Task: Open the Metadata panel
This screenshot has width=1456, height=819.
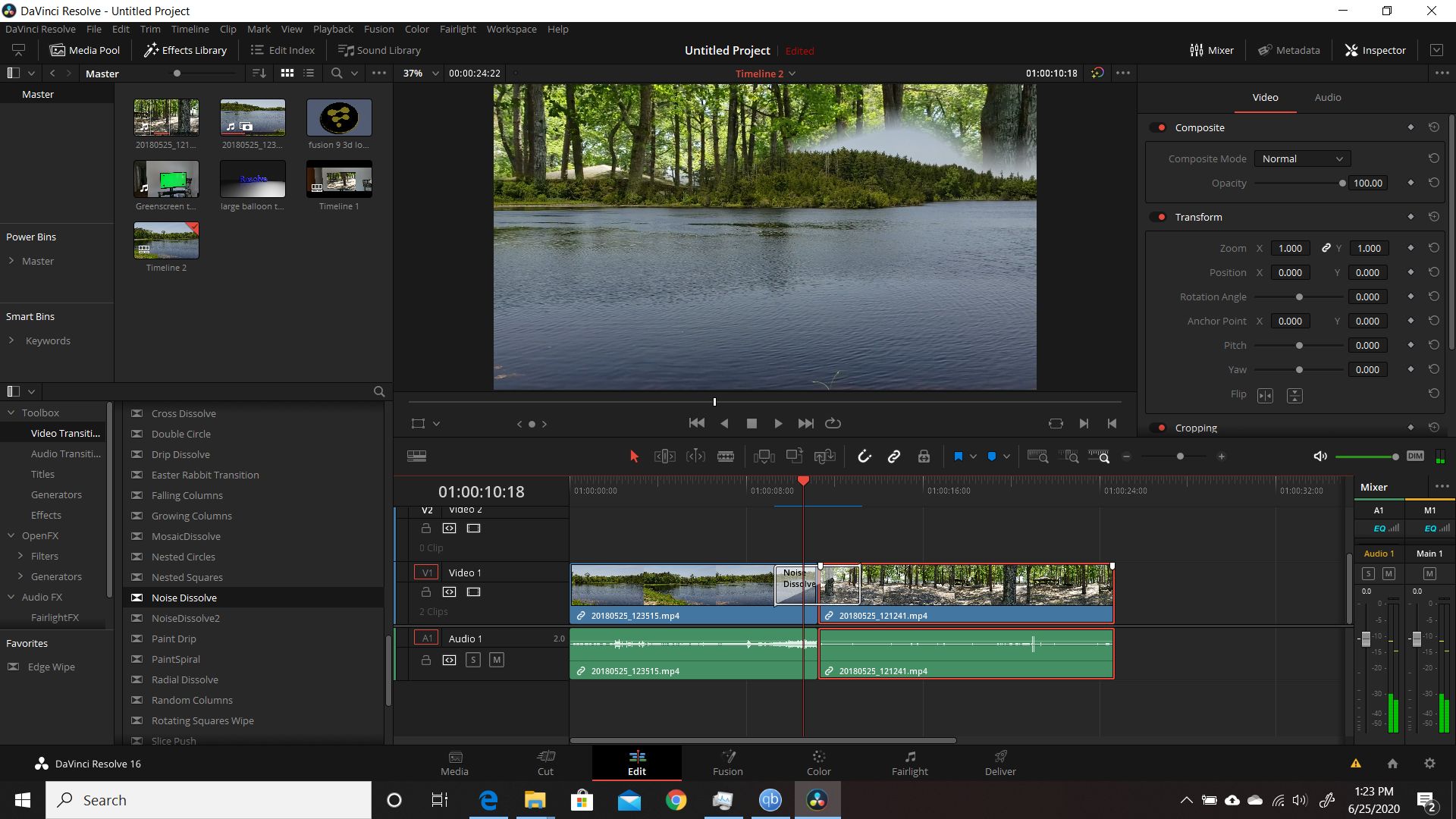Action: click(1288, 50)
